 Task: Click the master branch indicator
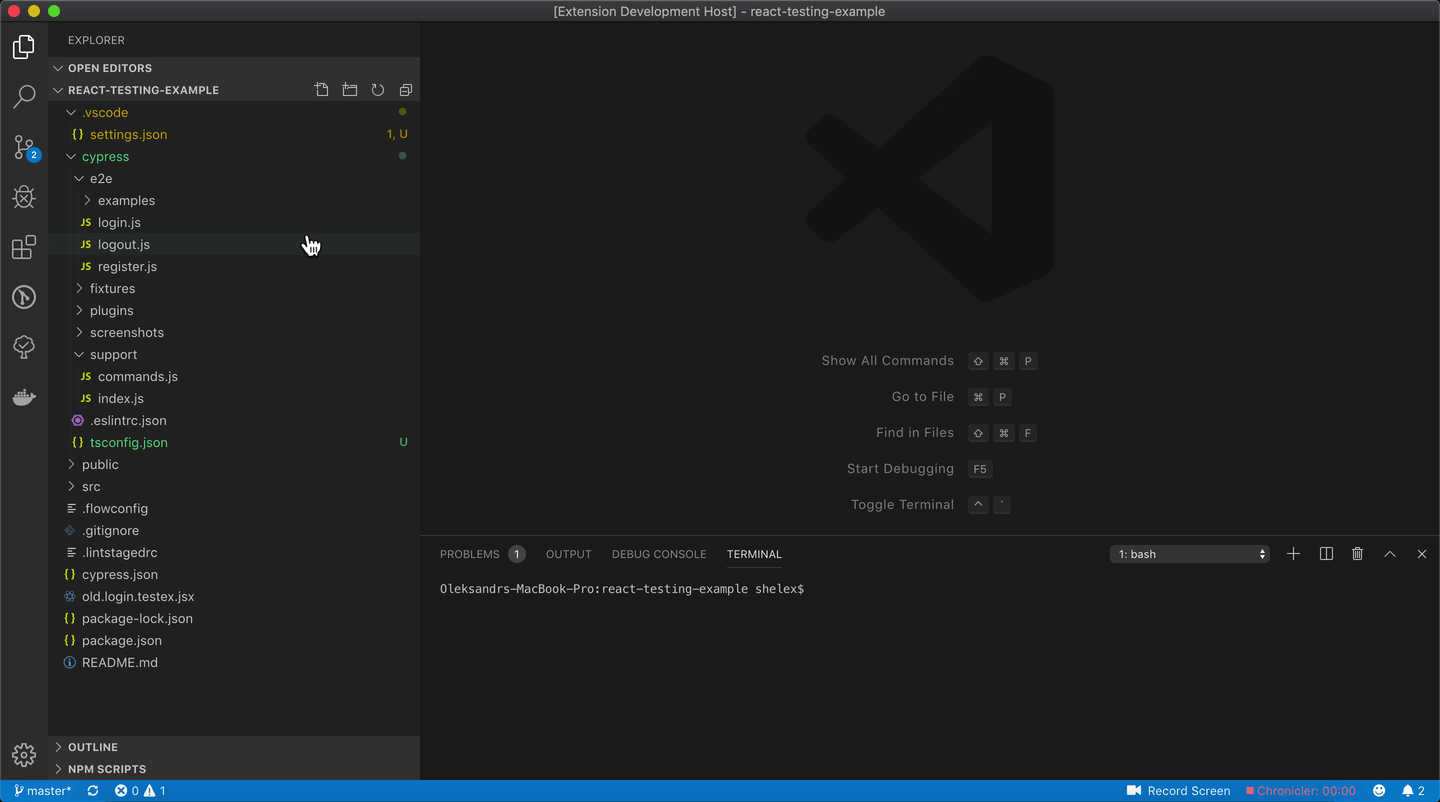43,791
